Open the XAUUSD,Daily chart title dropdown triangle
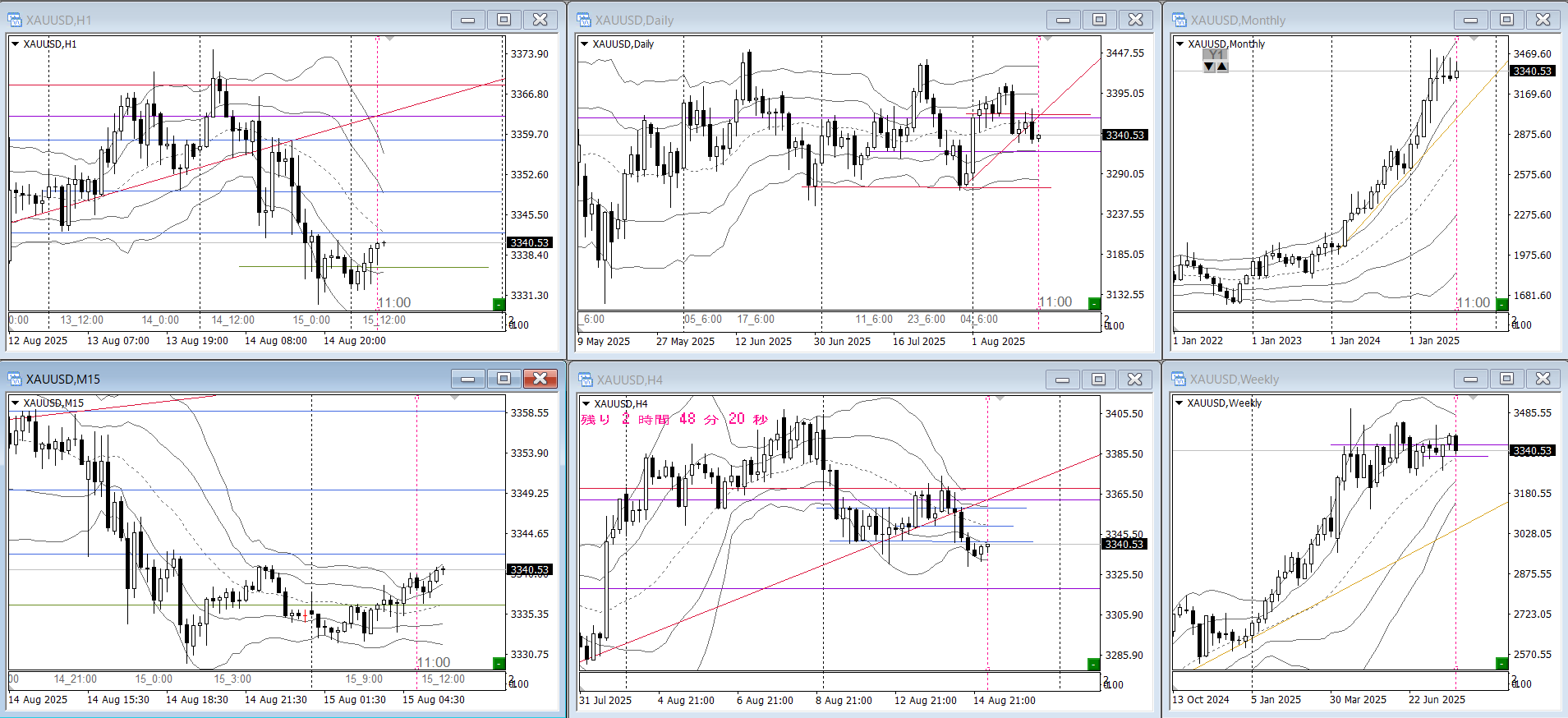The height and width of the screenshot is (718, 1568). (585, 44)
